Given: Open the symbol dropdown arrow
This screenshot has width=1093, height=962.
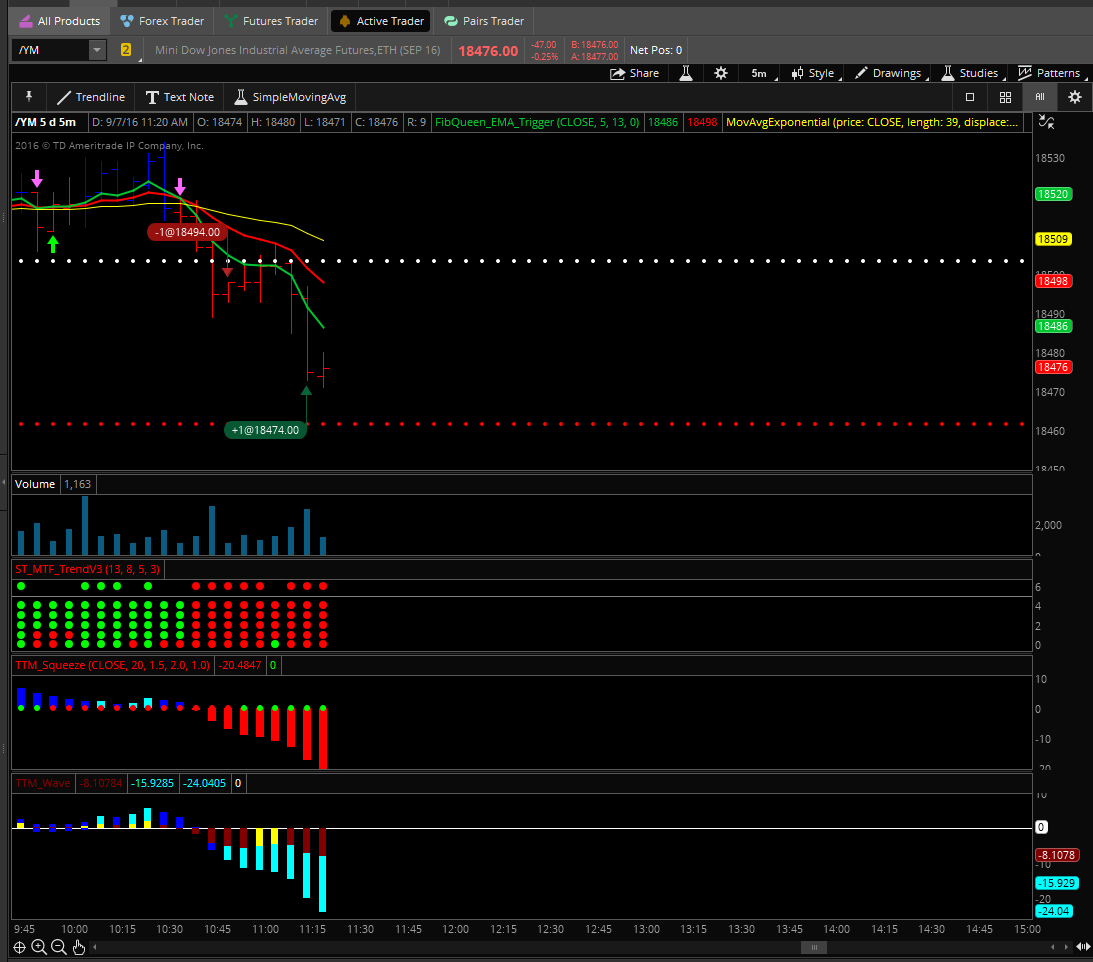Looking at the screenshot, I should point(98,50).
